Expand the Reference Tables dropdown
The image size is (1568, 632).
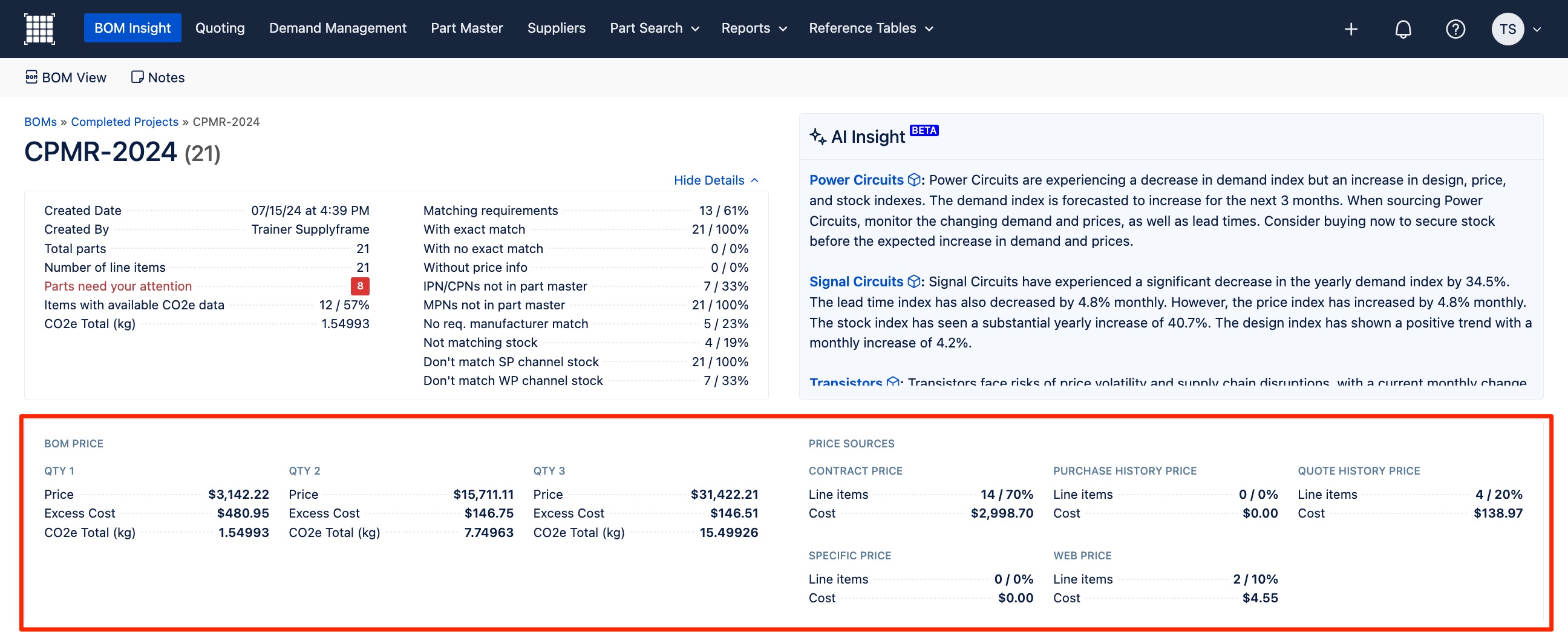[871, 28]
